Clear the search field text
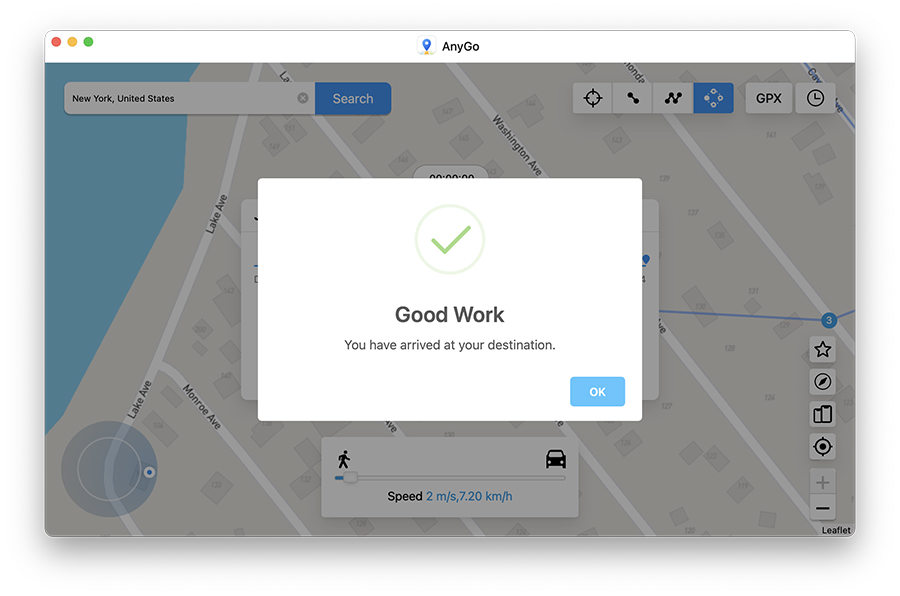 pos(303,99)
